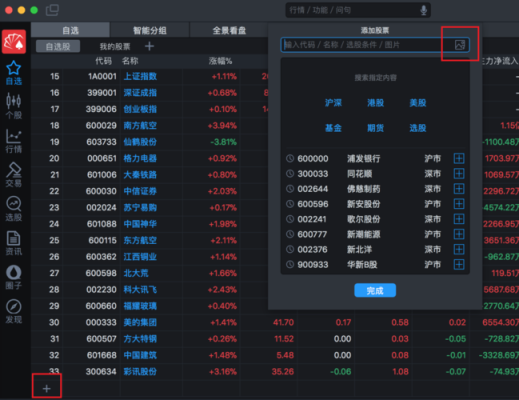The height and width of the screenshot is (400, 519).
Task: Open the 资讯 document sidebar icon
Action: click(14, 238)
